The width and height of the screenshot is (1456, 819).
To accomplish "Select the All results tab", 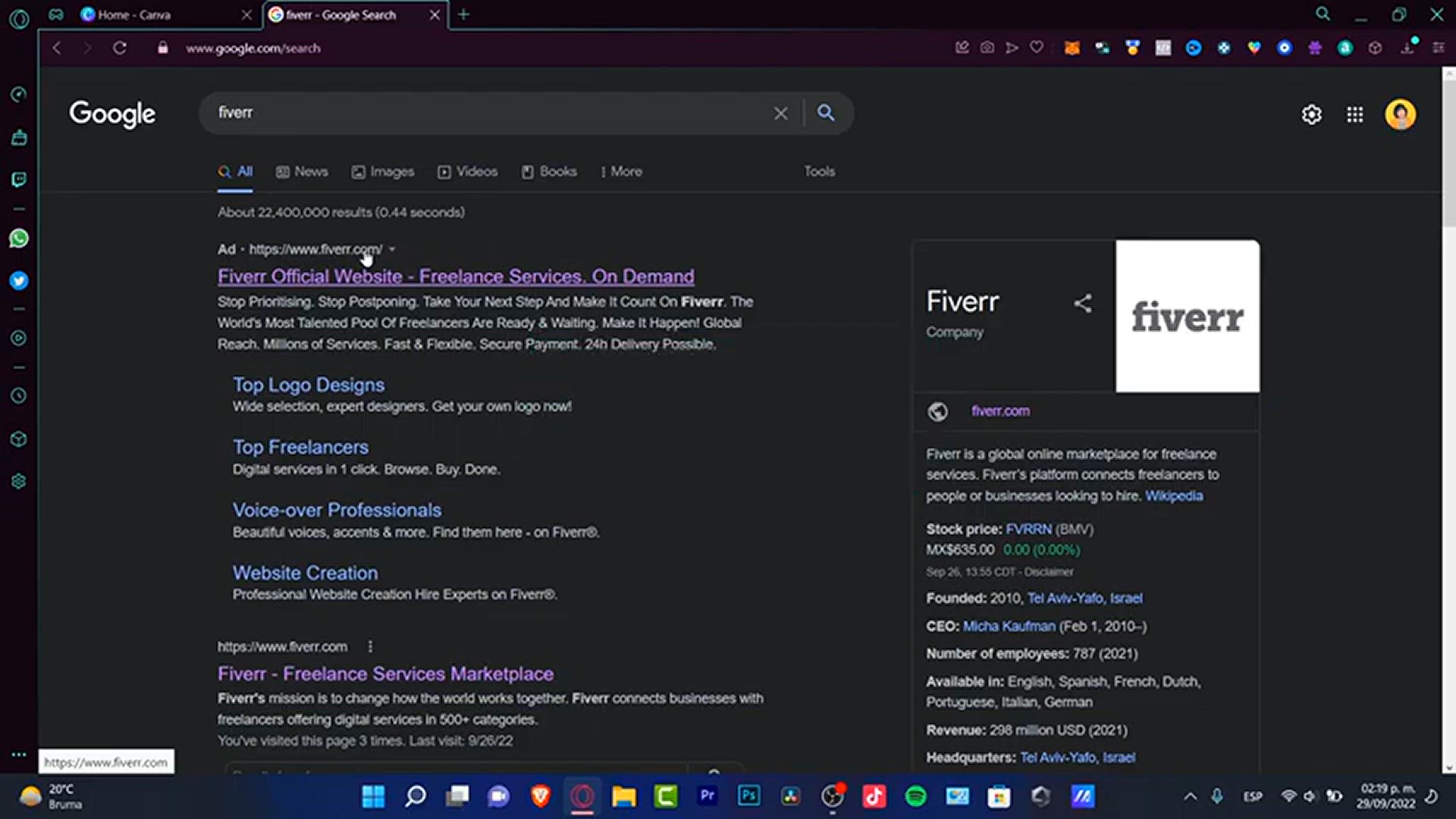I will coord(235,172).
